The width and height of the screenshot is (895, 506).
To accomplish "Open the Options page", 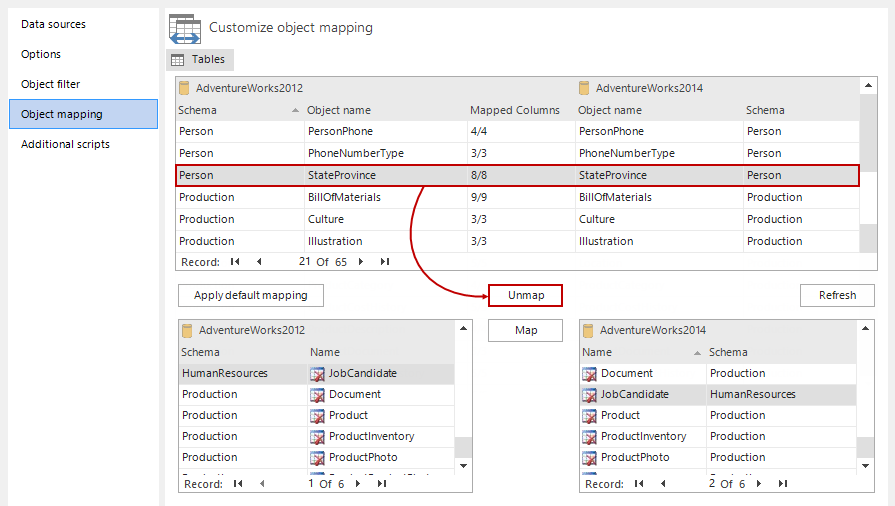I will [x=41, y=54].
